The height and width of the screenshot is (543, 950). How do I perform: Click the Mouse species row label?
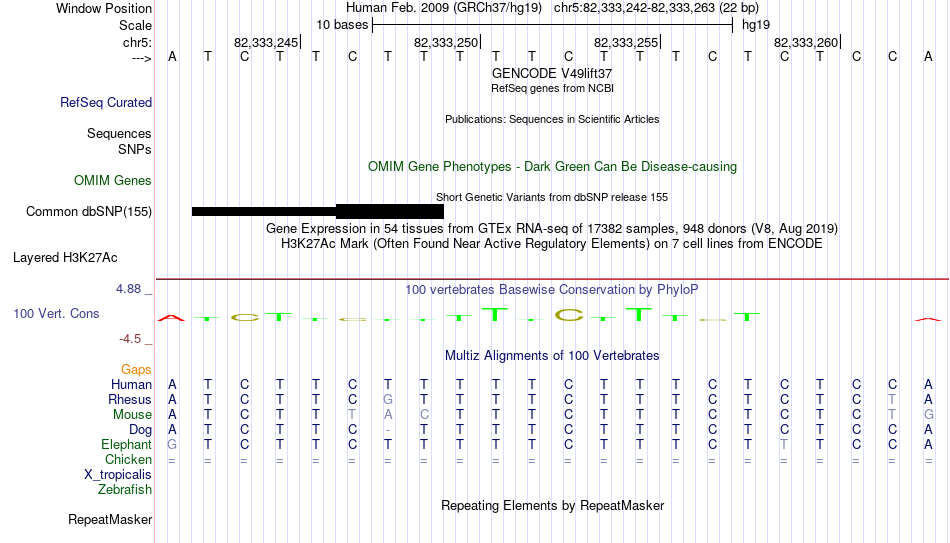coord(132,415)
